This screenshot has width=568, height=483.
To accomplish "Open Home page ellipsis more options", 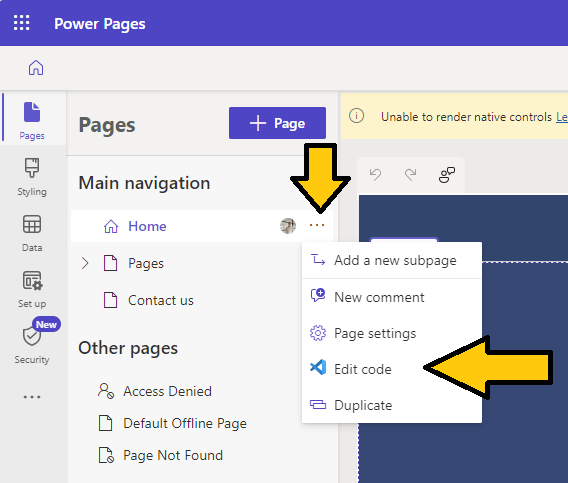I will pyautogui.click(x=317, y=225).
